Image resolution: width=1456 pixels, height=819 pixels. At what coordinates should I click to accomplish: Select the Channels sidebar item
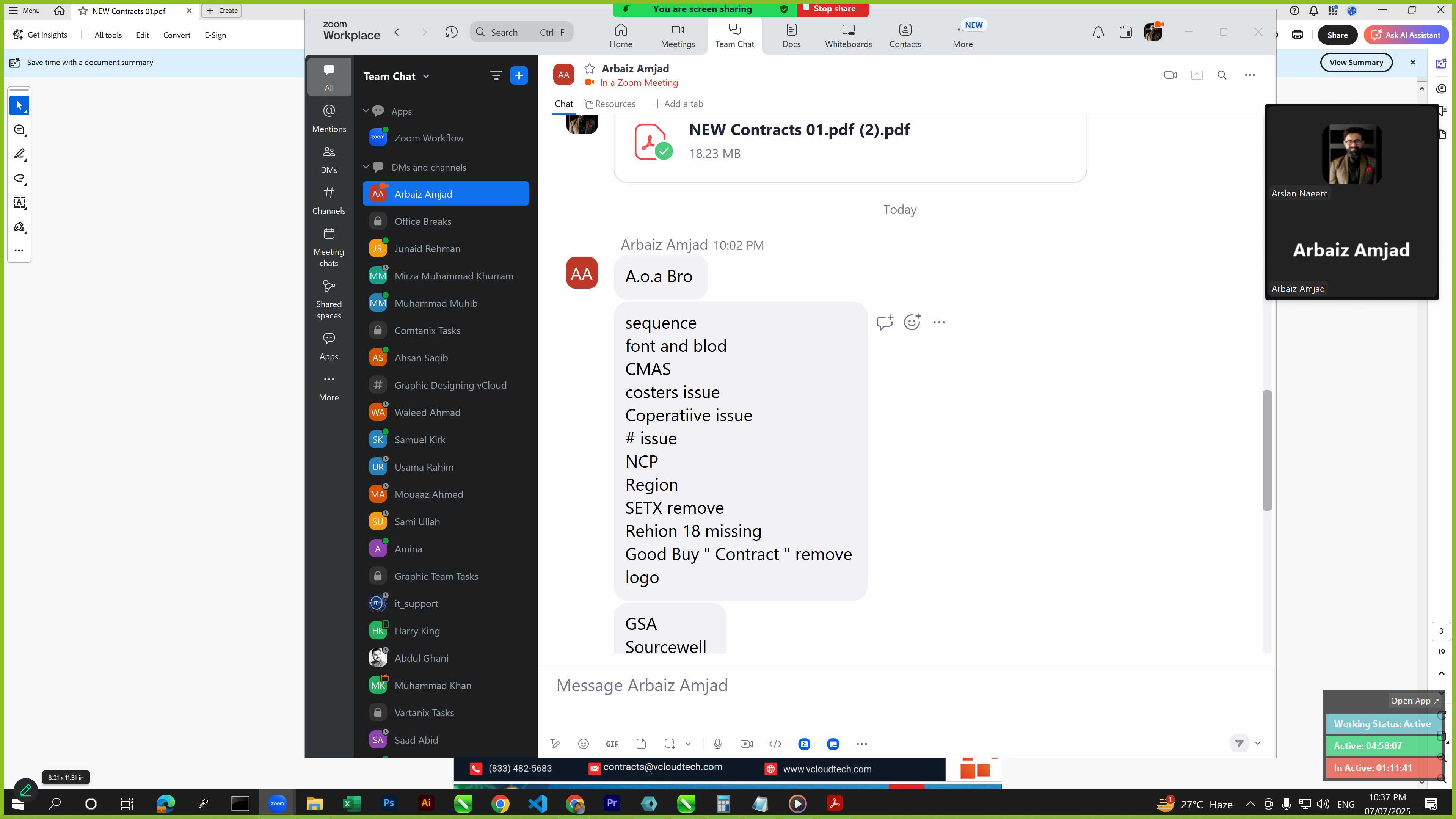[329, 201]
